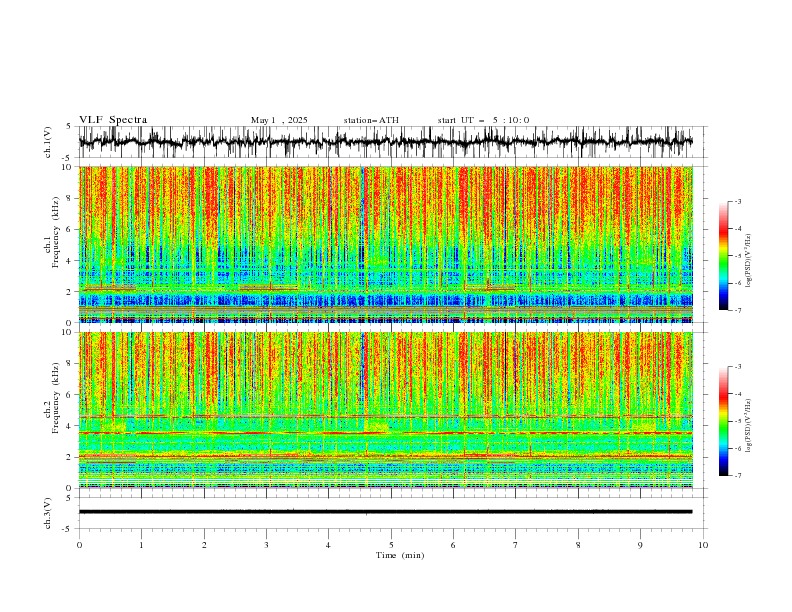Click the ch.3 flat black voltage trace
Image resolution: width=792 pixels, height=612 pixels.
click(x=385, y=512)
